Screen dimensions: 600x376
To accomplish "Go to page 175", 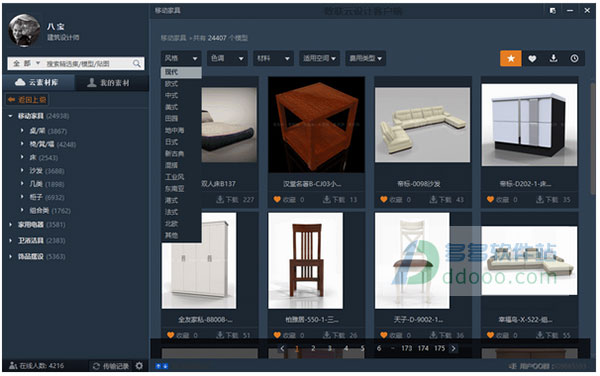I will (x=439, y=348).
